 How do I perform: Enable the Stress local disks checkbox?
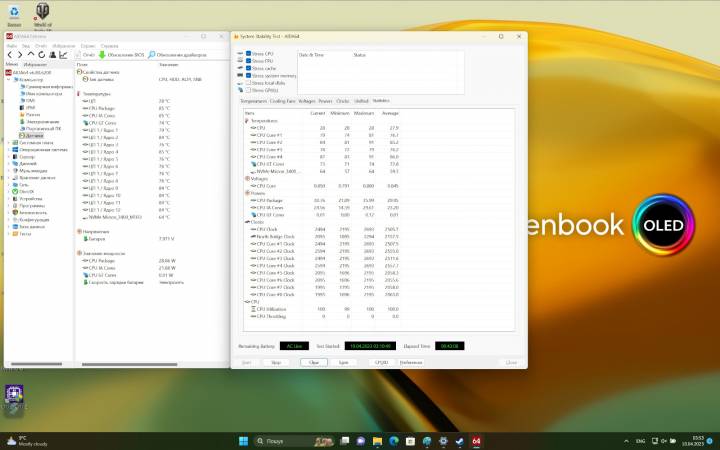point(248,83)
